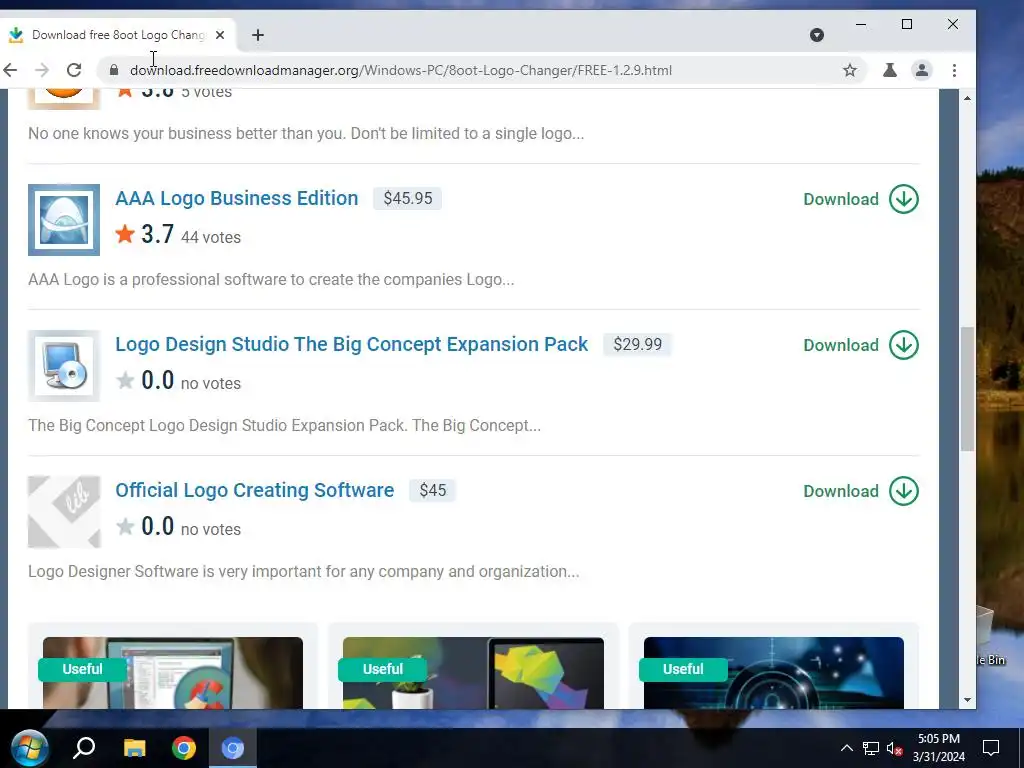This screenshot has width=1024, height=768.
Task: Click the muted volume tray icon
Action: click(895, 748)
